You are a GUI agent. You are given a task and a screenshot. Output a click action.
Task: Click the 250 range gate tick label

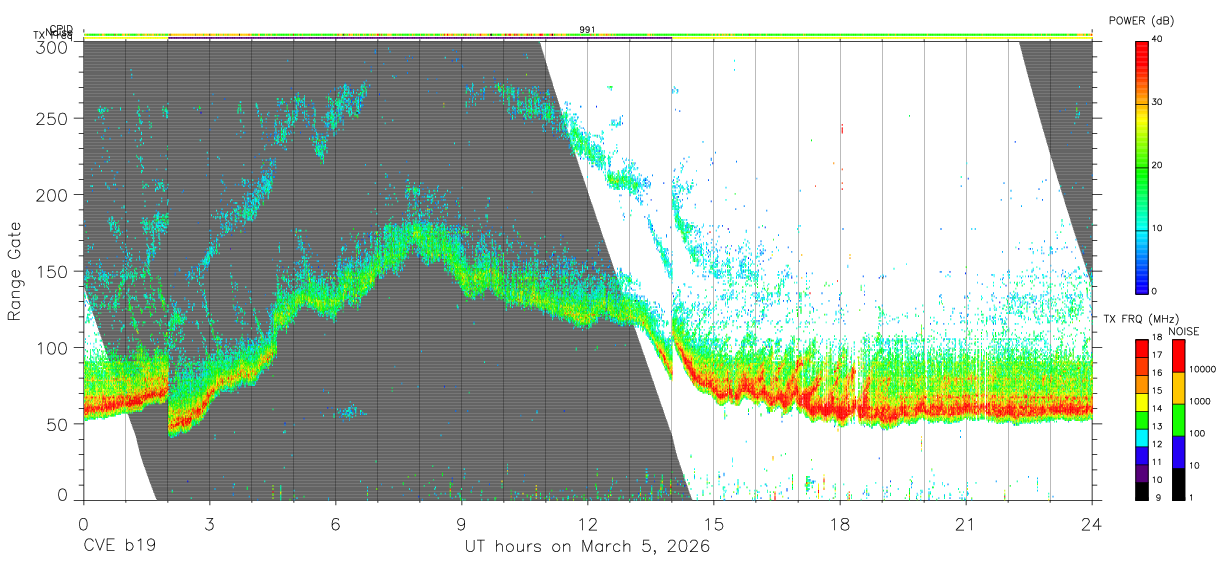coord(51,119)
